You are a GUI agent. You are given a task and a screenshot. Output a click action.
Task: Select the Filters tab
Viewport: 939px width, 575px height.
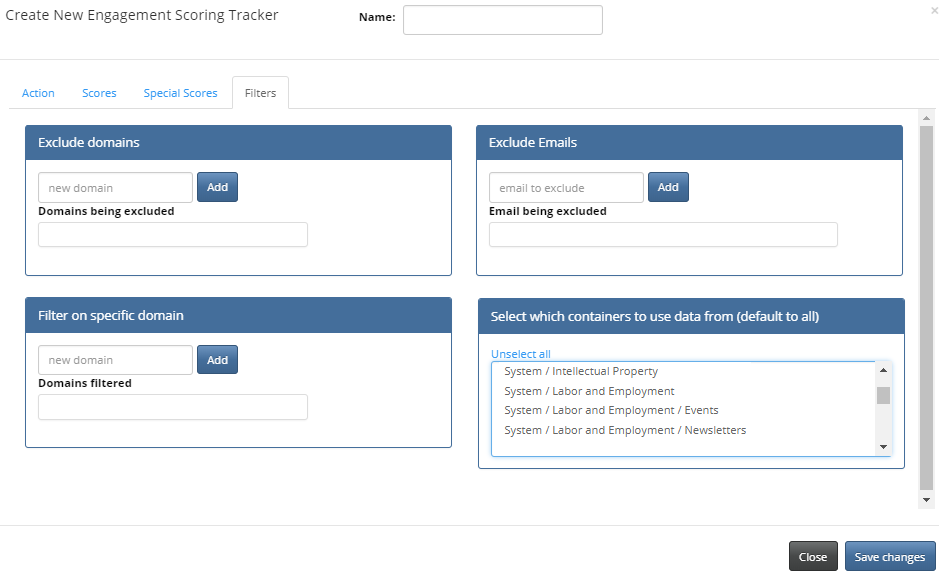[x=261, y=93]
